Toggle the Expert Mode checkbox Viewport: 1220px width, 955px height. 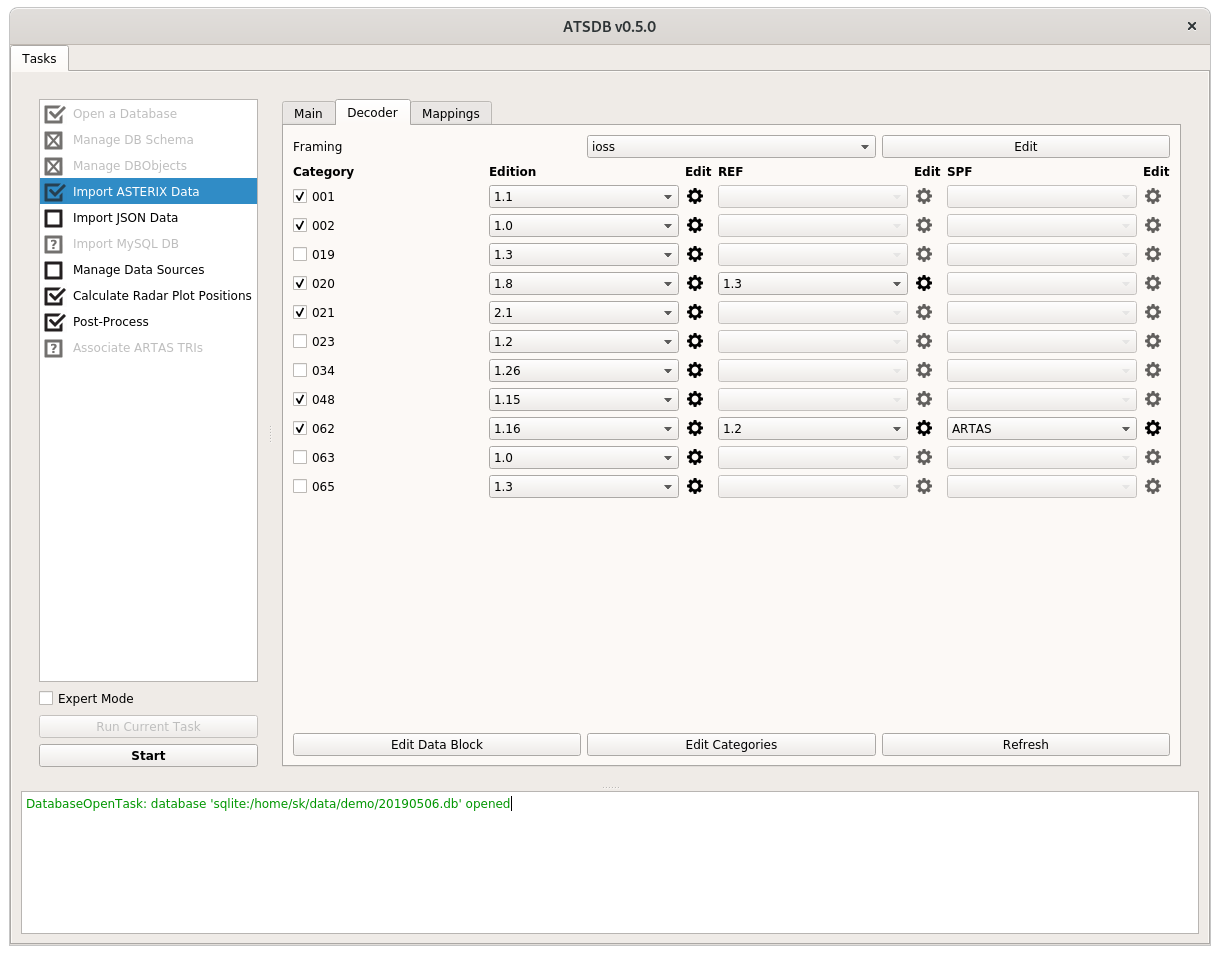point(46,699)
